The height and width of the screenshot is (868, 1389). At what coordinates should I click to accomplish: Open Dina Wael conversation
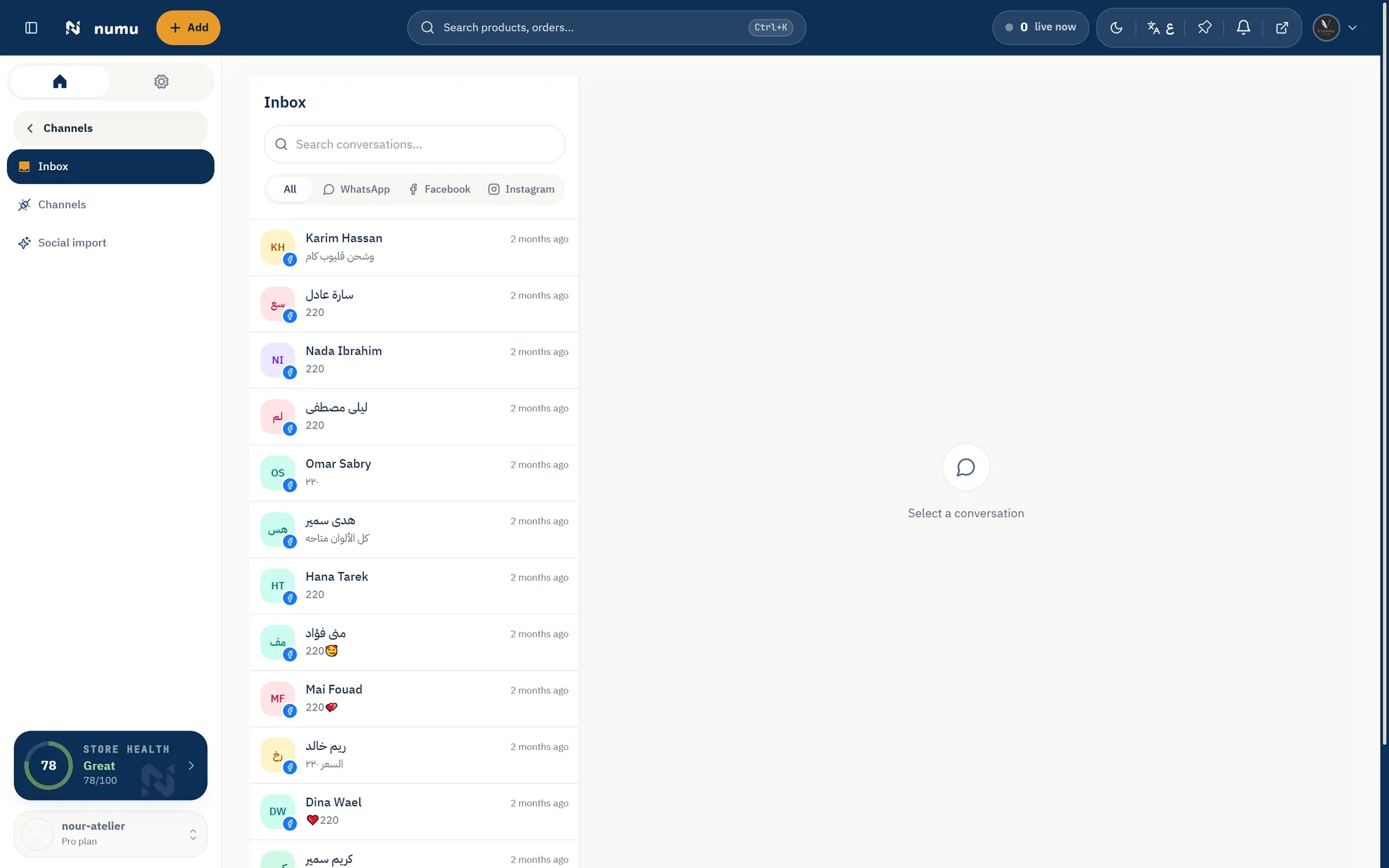tap(414, 812)
